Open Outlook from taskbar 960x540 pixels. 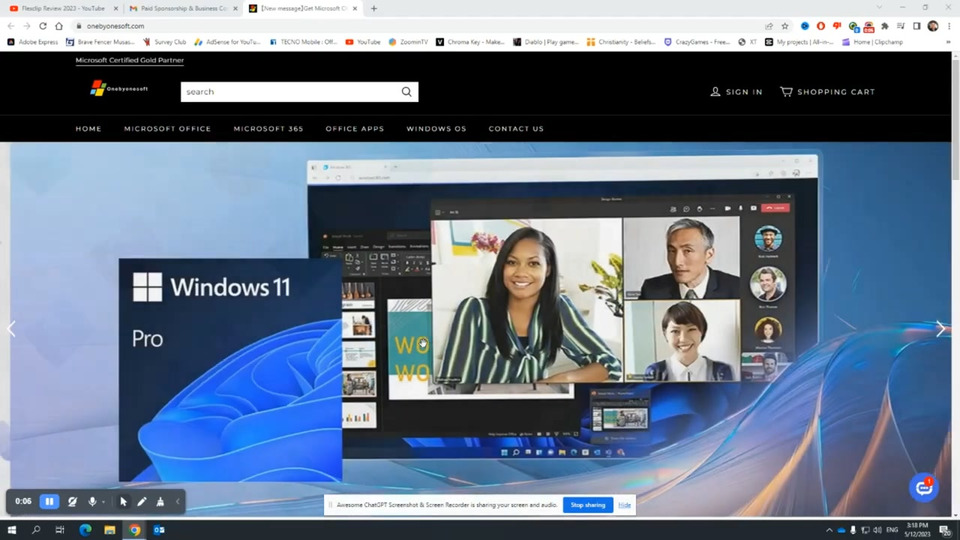tap(159, 530)
